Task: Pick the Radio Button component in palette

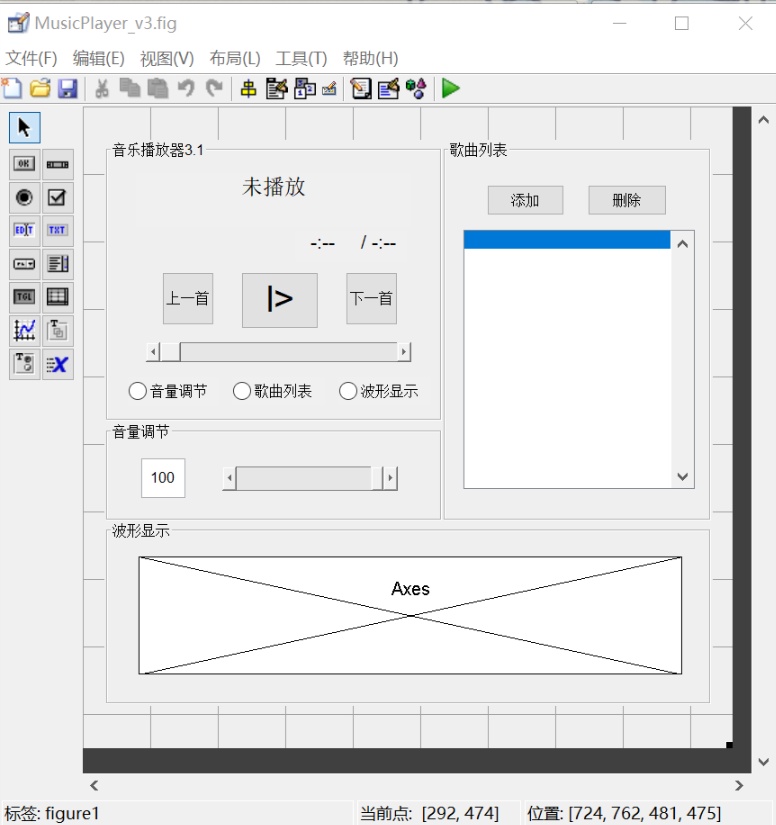Action: [x=24, y=197]
